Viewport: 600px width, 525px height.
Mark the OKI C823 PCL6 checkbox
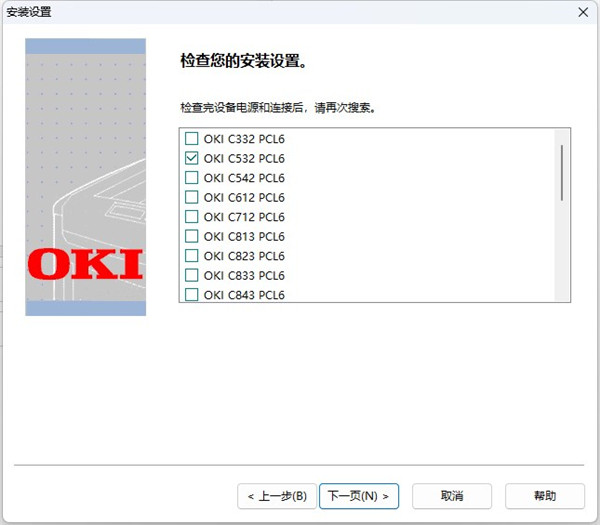point(191,256)
